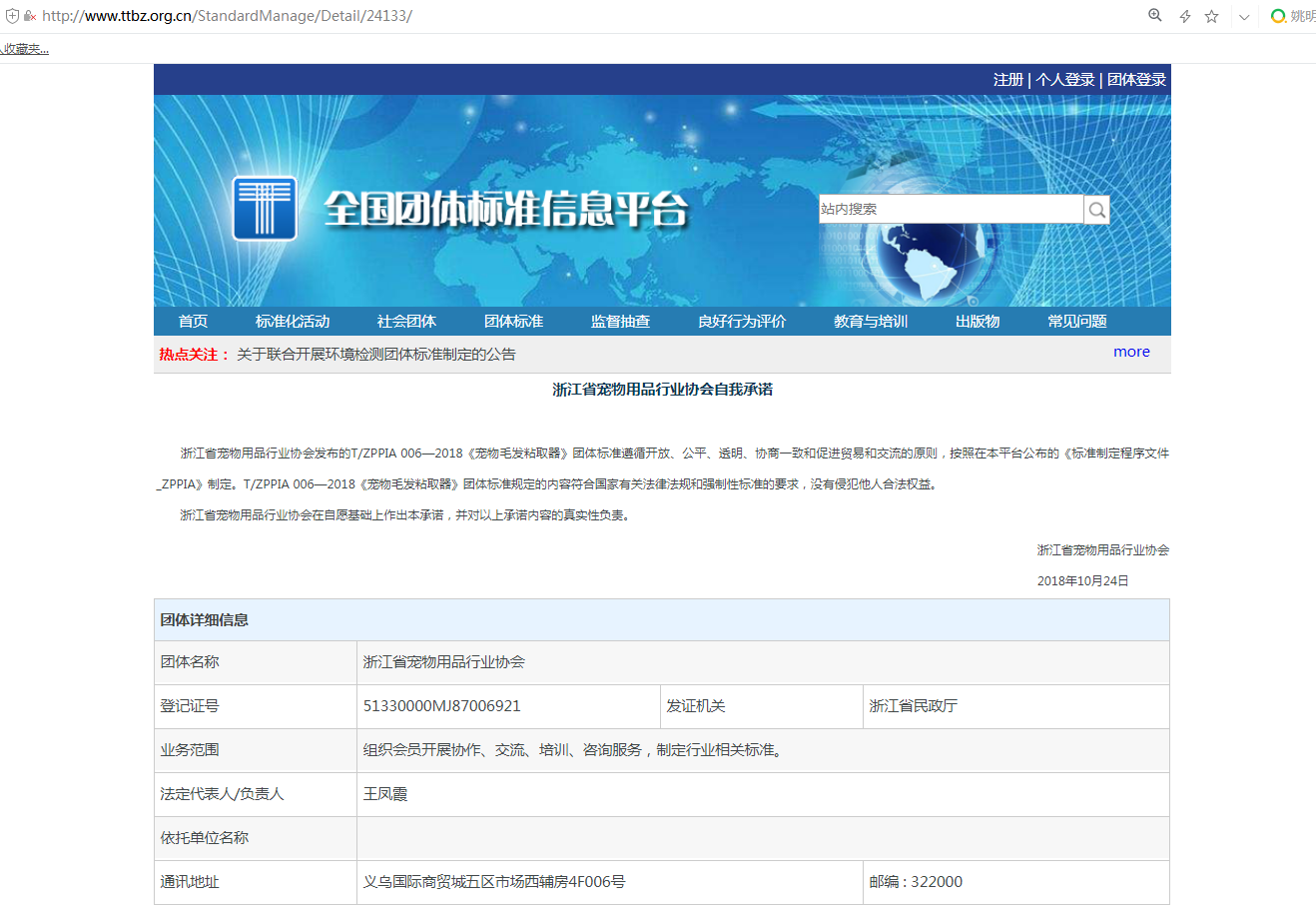The width and height of the screenshot is (1316, 920).
Task: Open 良好行为评价 in the navigation bar
Action: pos(742,321)
